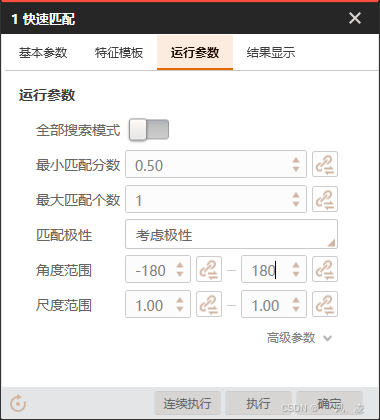The height and width of the screenshot is (420, 380).
Task: Click link icon for 角度范围 minimum -180
Action: click(209, 269)
